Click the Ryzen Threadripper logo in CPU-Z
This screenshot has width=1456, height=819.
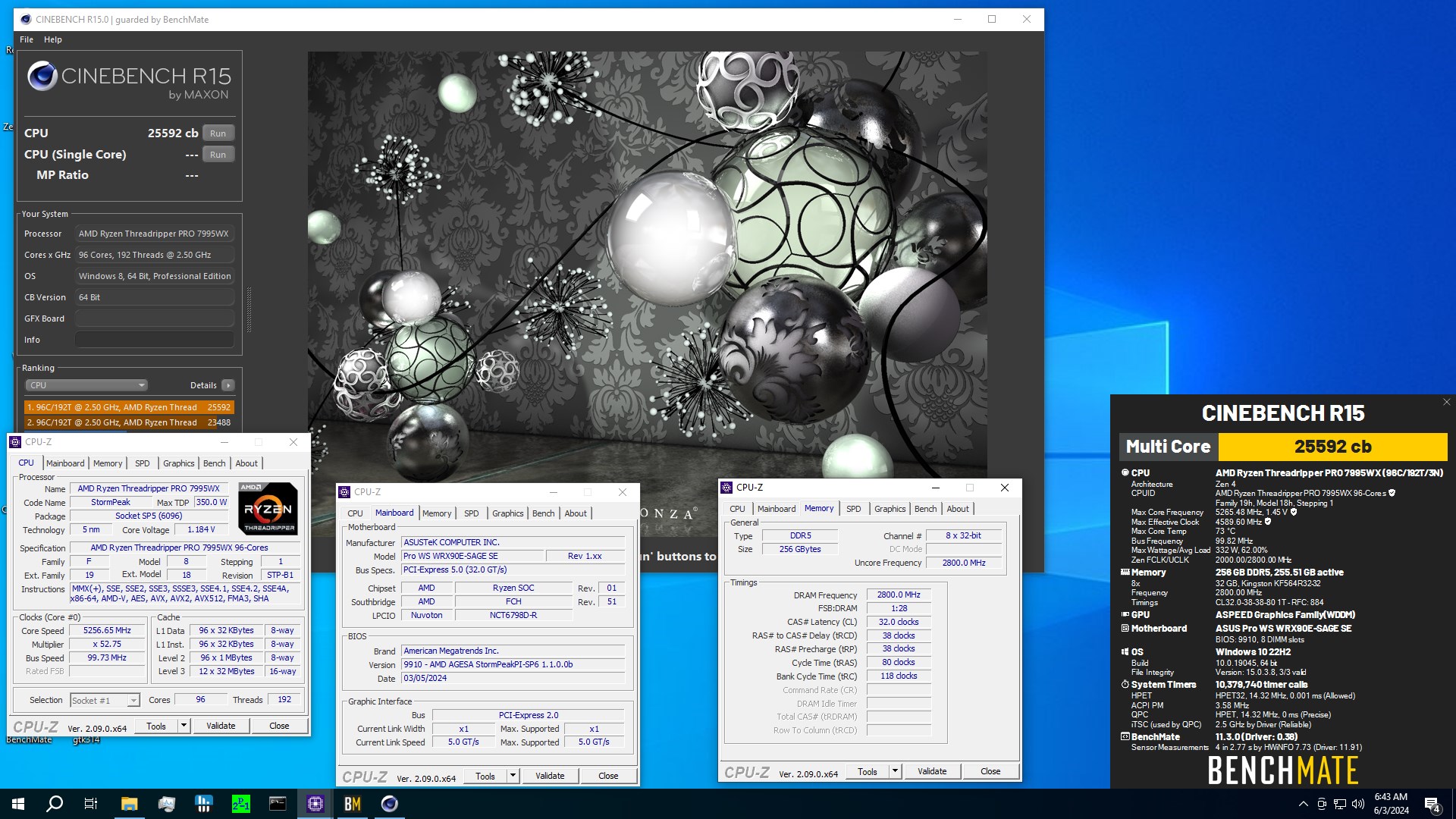click(268, 509)
